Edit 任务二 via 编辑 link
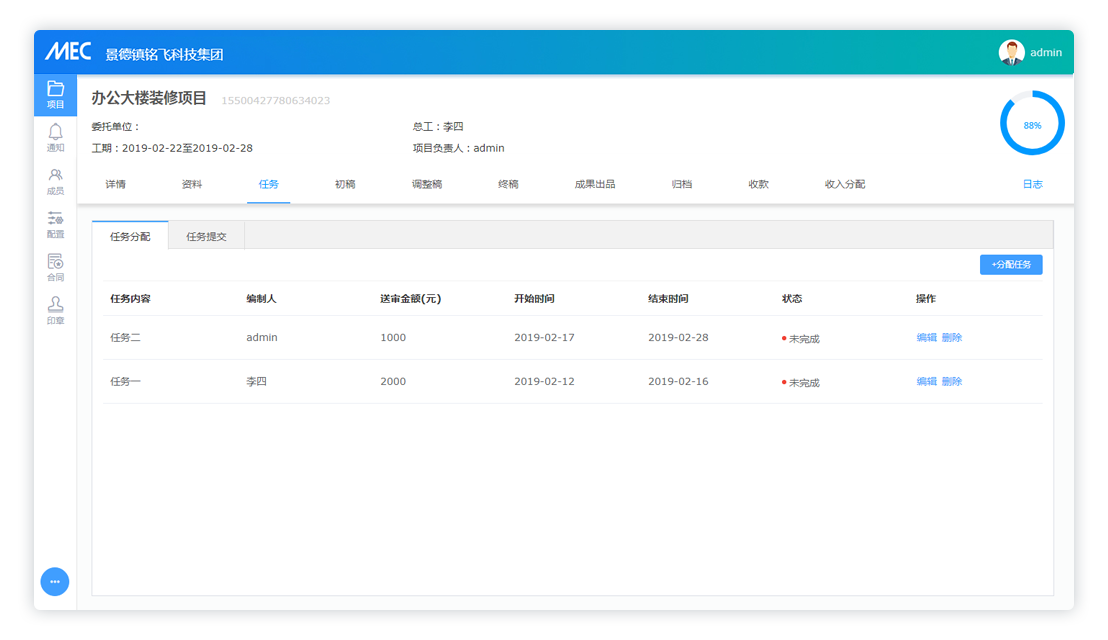 pyautogui.click(x=926, y=338)
